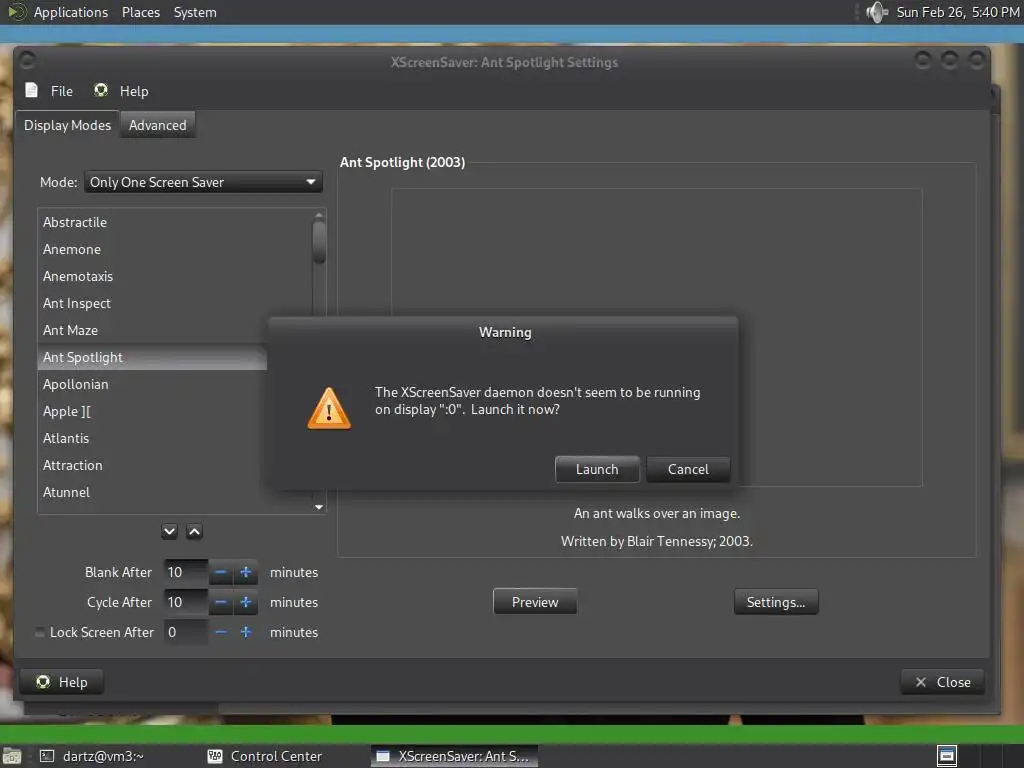Increase Lock Screen After minutes
The width and height of the screenshot is (1024, 768).
(x=246, y=632)
